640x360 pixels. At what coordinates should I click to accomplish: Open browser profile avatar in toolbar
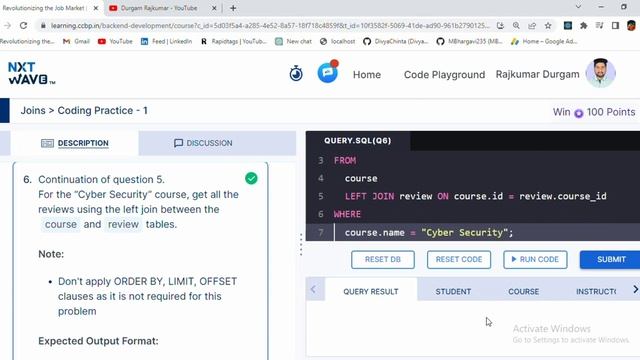coord(631,25)
